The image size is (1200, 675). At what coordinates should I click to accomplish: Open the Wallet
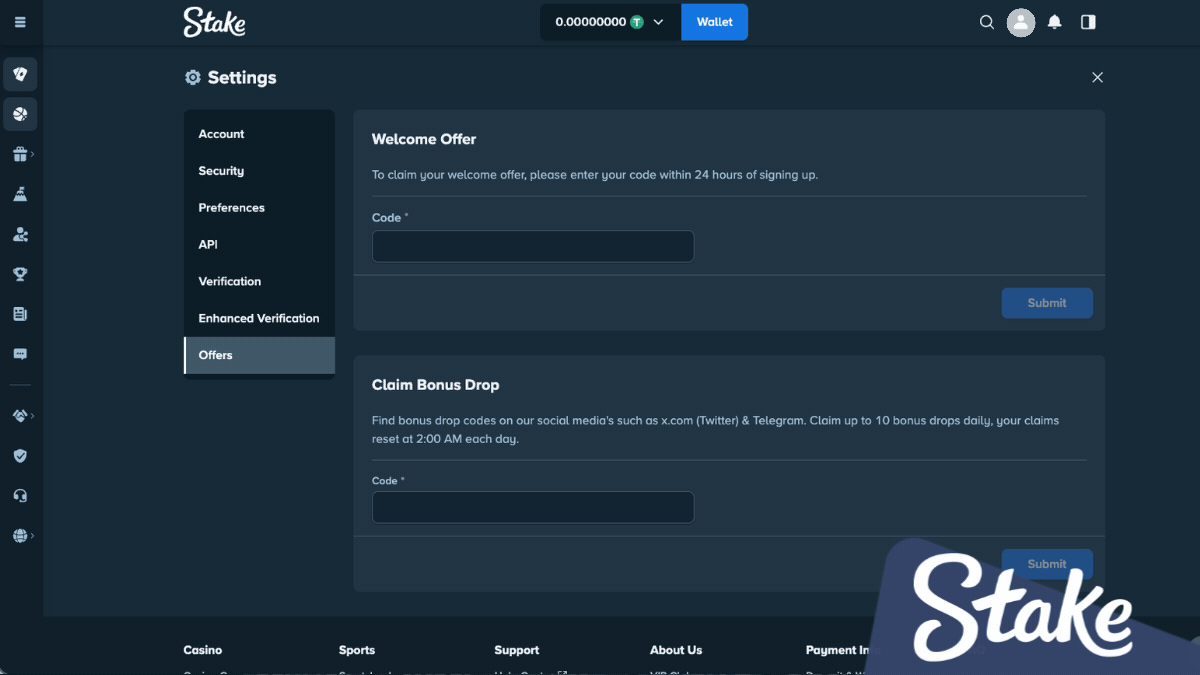[x=714, y=22]
